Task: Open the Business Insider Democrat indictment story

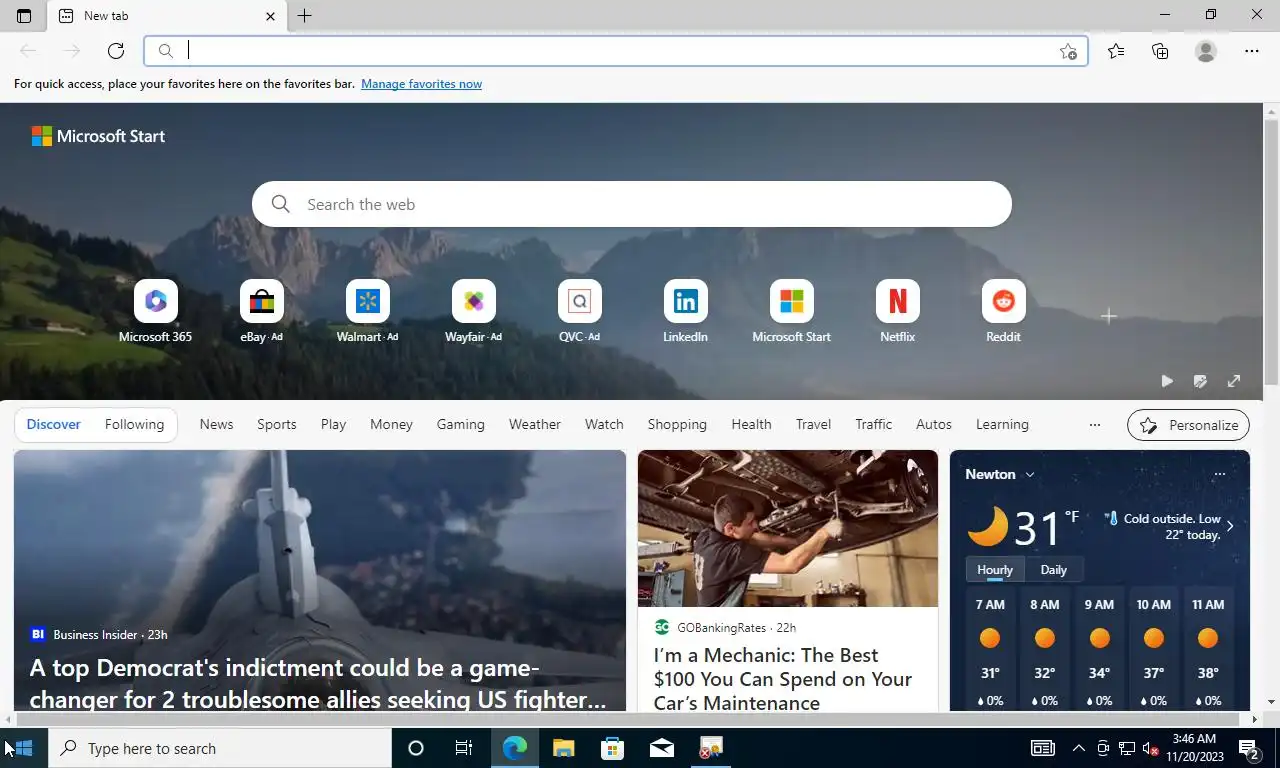Action: [318, 683]
